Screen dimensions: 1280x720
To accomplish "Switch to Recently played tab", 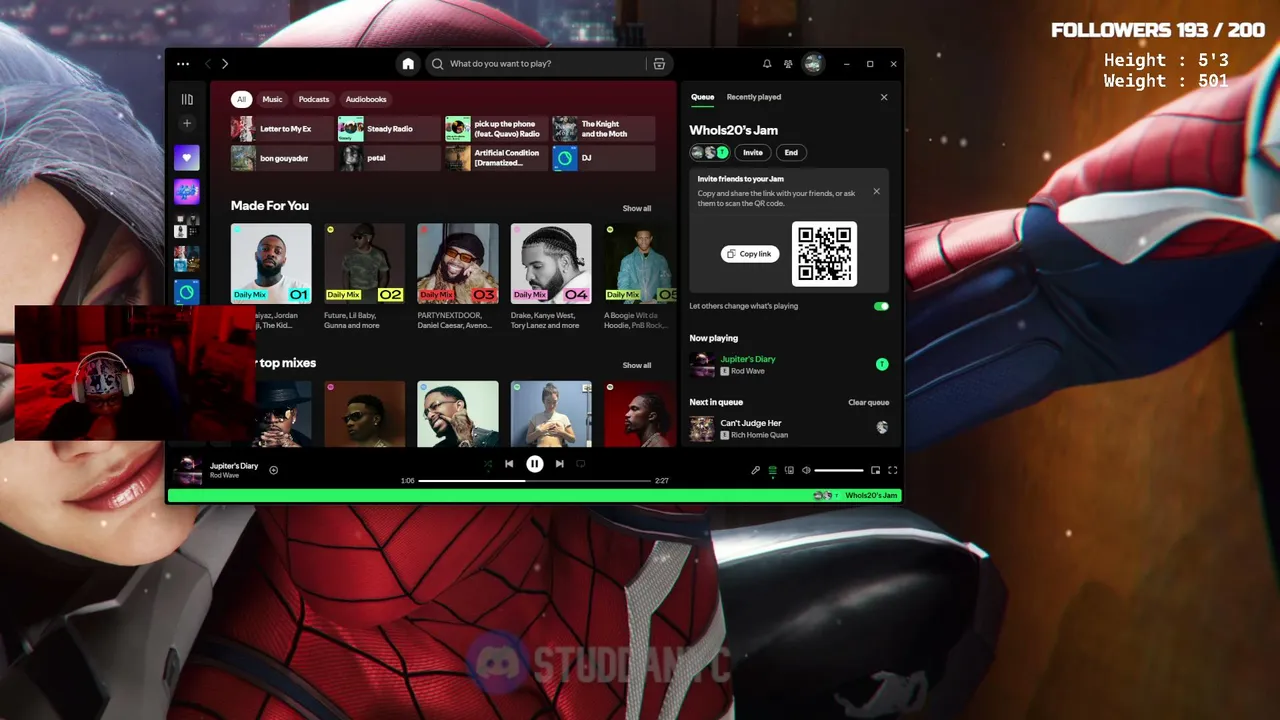I will coord(754,97).
